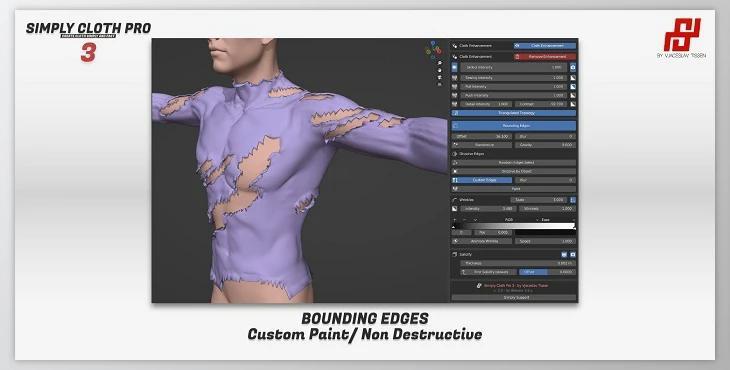Click the icon left of Sewing Intensity
Screen dimensions: 730x370
point(455,78)
